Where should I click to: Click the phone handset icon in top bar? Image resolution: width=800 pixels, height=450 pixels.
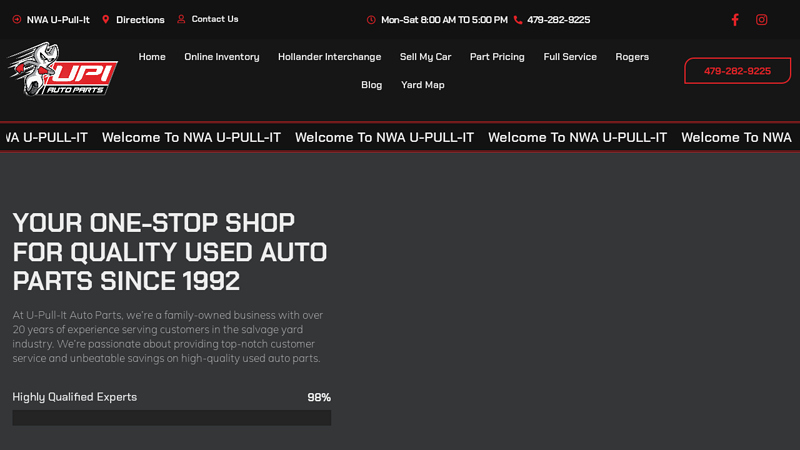click(518, 20)
